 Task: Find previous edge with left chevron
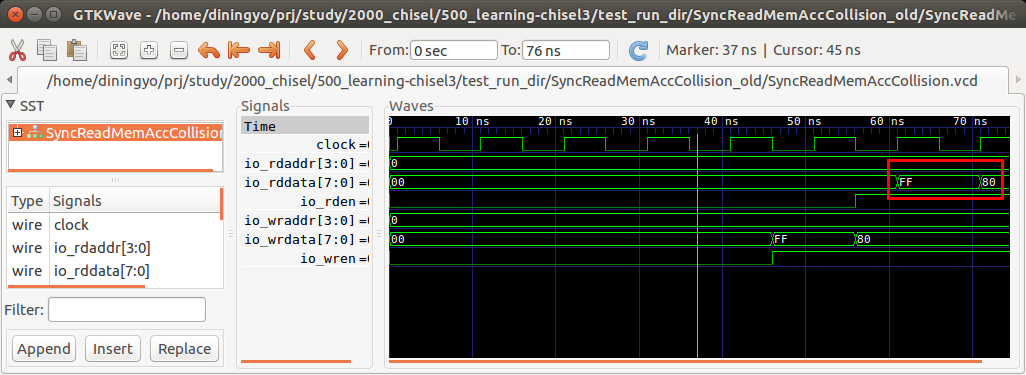tap(310, 50)
